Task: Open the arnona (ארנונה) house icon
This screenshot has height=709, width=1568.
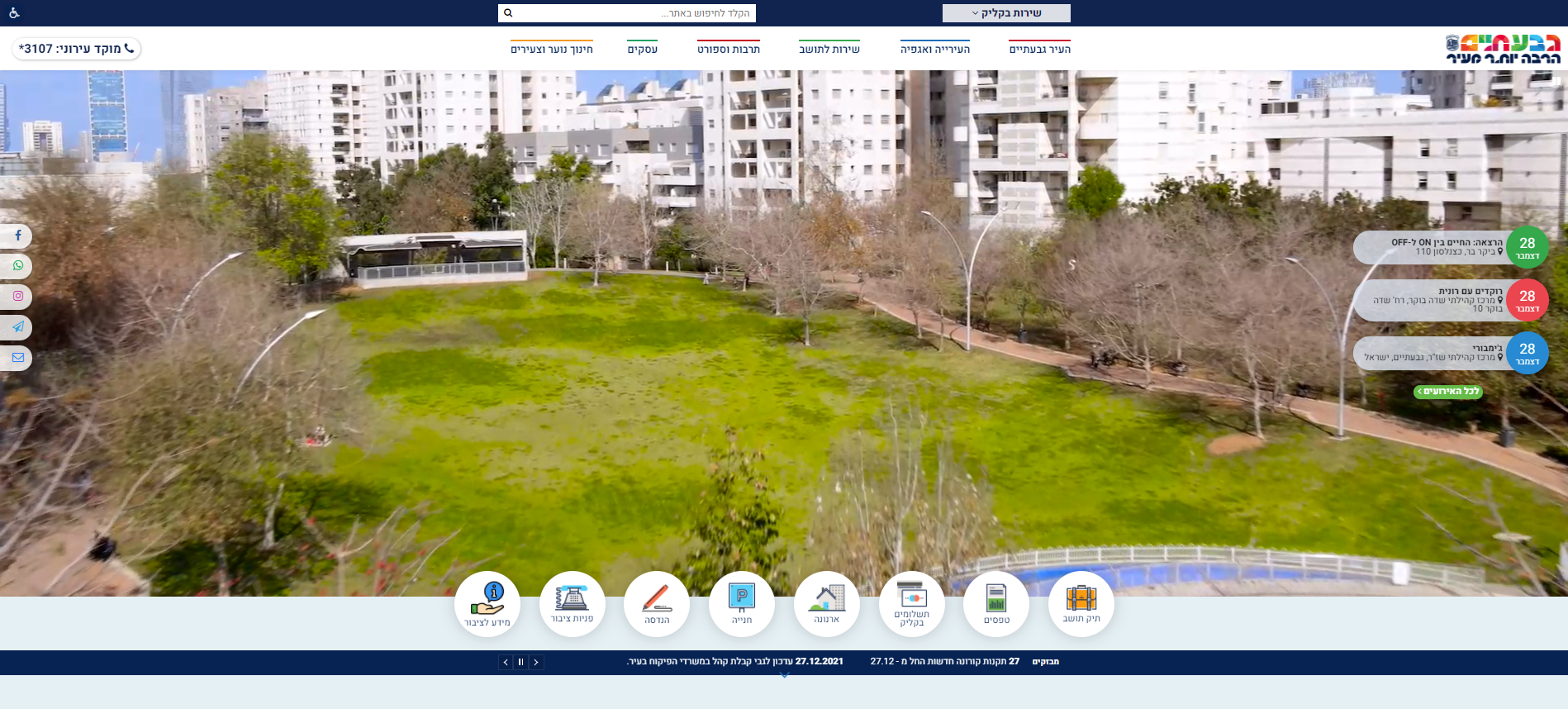Action: pos(826,604)
